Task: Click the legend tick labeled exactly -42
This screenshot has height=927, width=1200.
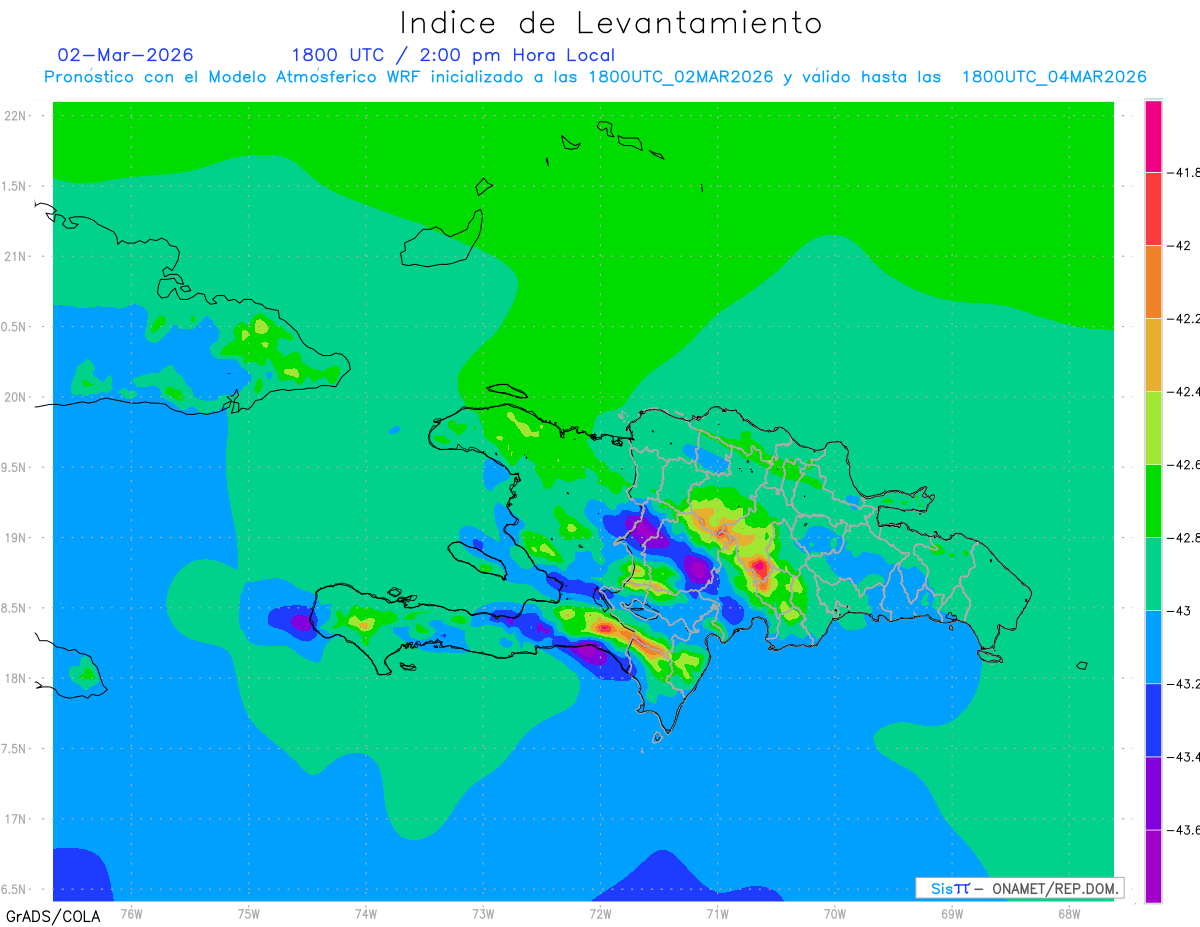Action: [1179, 245]
